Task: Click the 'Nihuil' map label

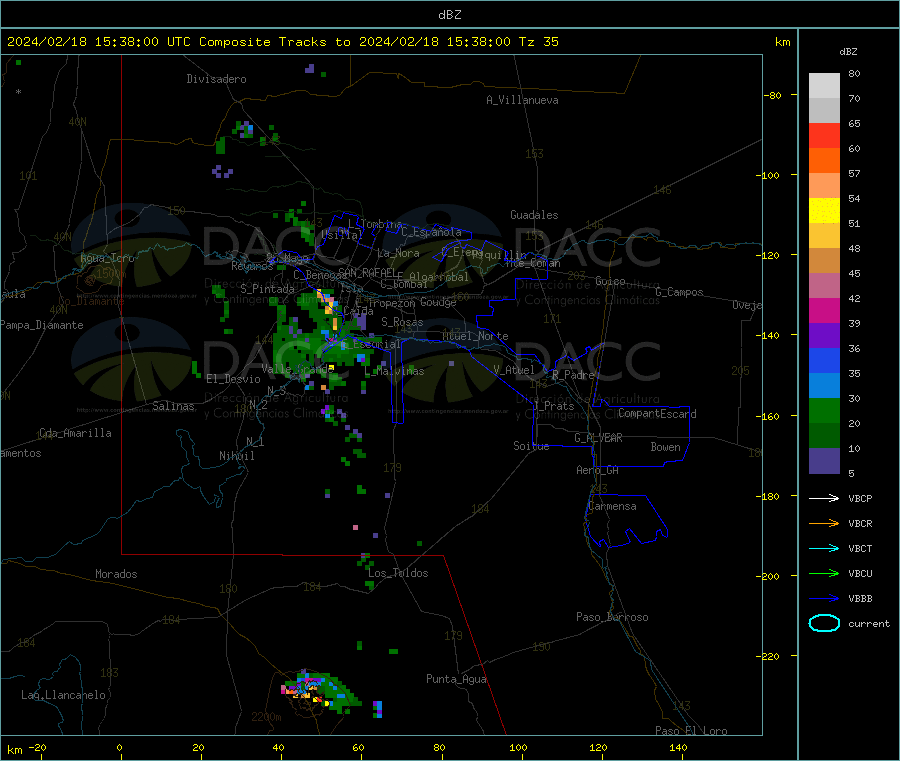Action: point(237,456)
